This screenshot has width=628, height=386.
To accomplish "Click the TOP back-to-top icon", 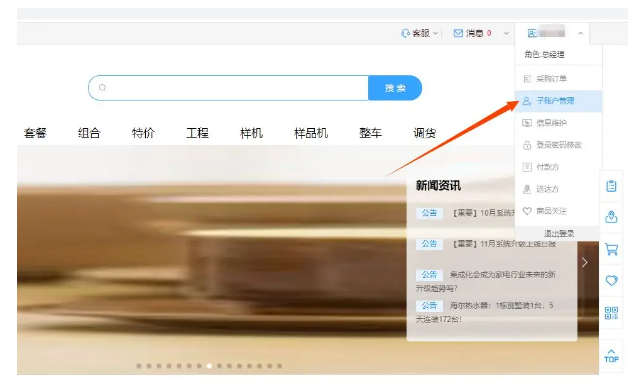I will (611, 356).
